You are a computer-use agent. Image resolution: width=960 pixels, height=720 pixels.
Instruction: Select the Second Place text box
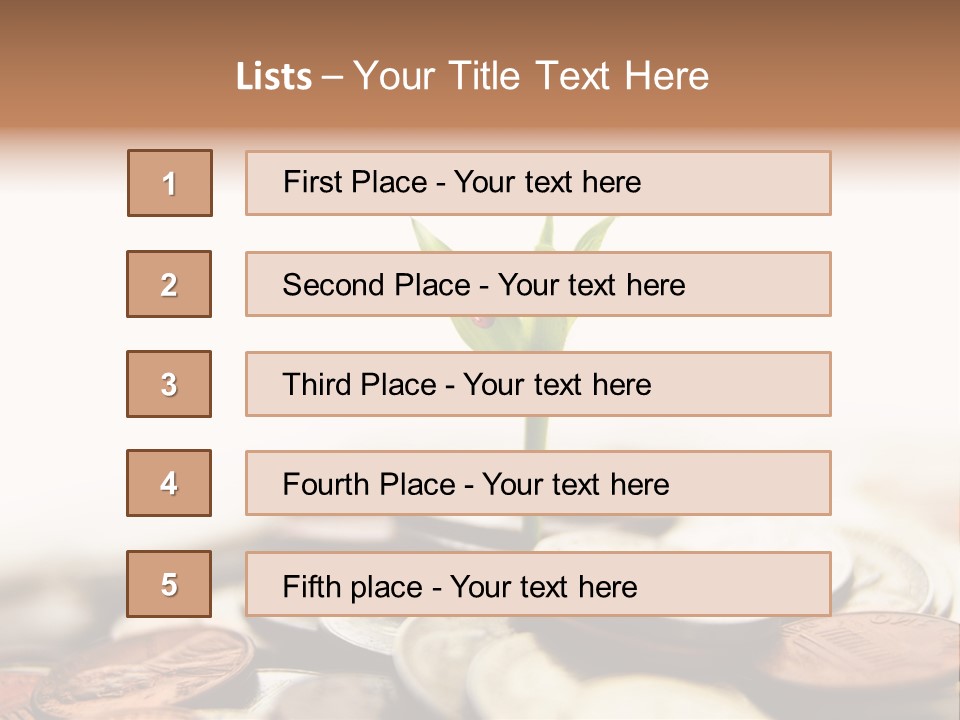click(538, 284)
